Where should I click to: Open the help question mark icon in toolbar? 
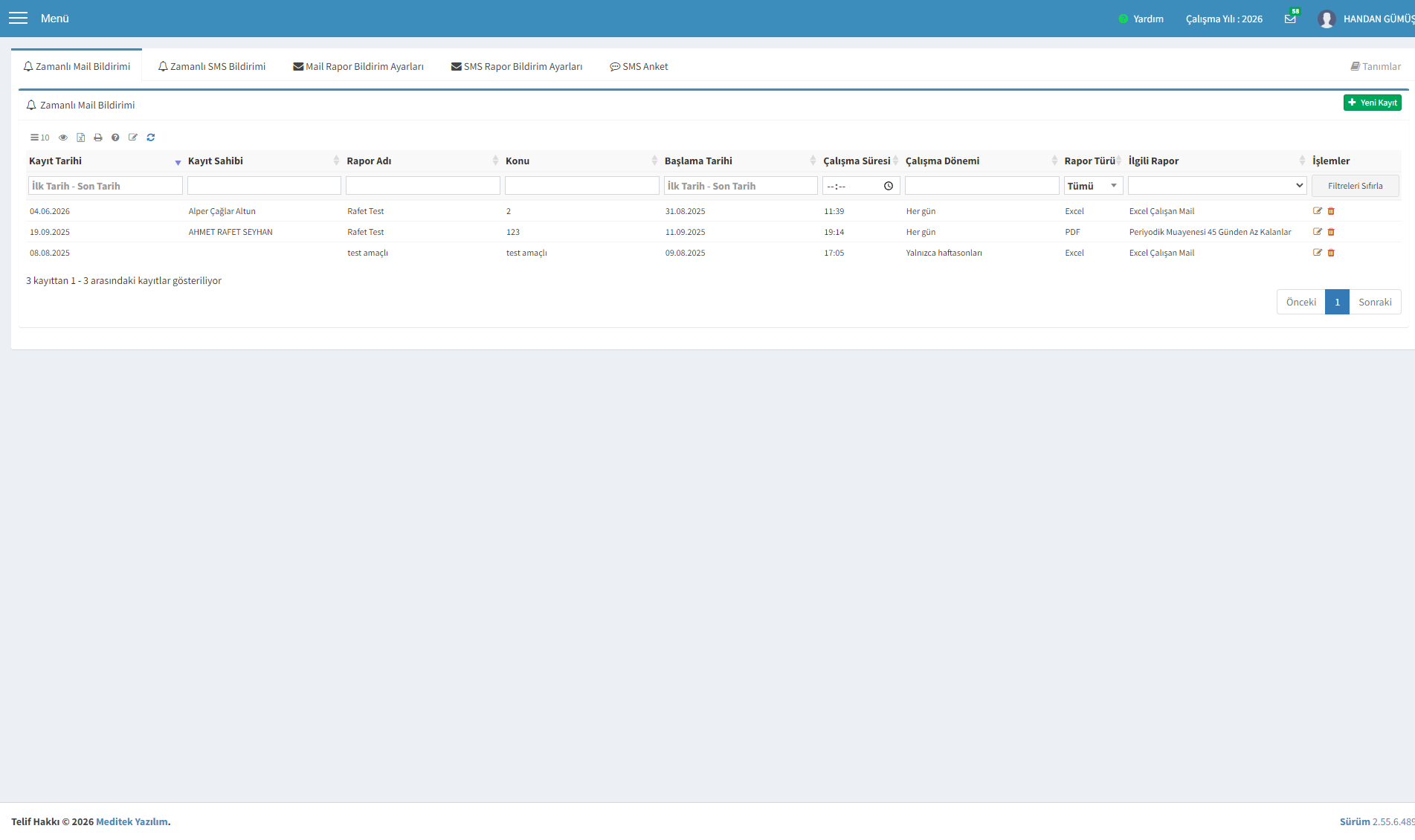point(115,138)
